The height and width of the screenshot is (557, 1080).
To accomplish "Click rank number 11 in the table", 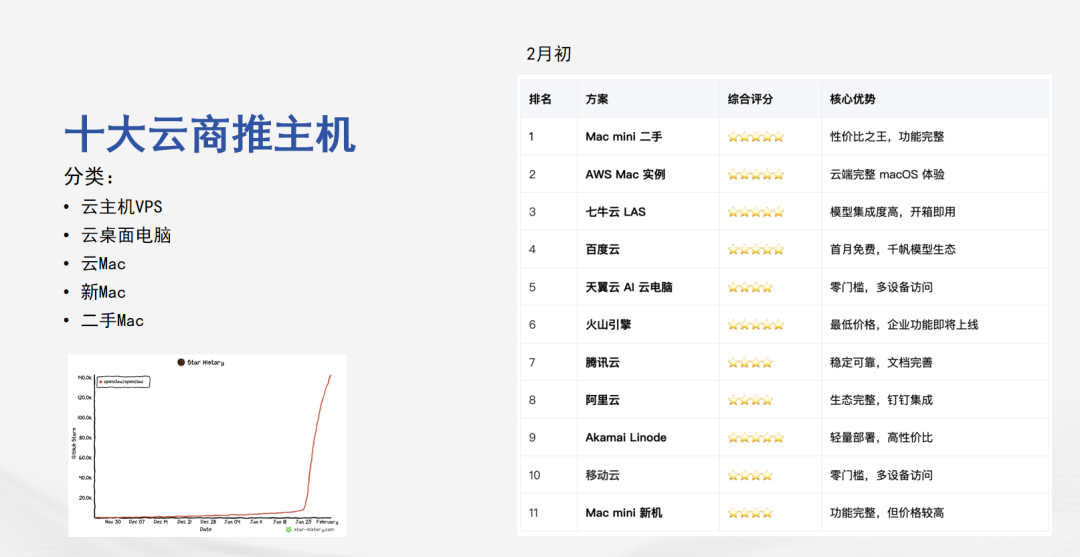I will pyautogui.click(x=534, y=513).
